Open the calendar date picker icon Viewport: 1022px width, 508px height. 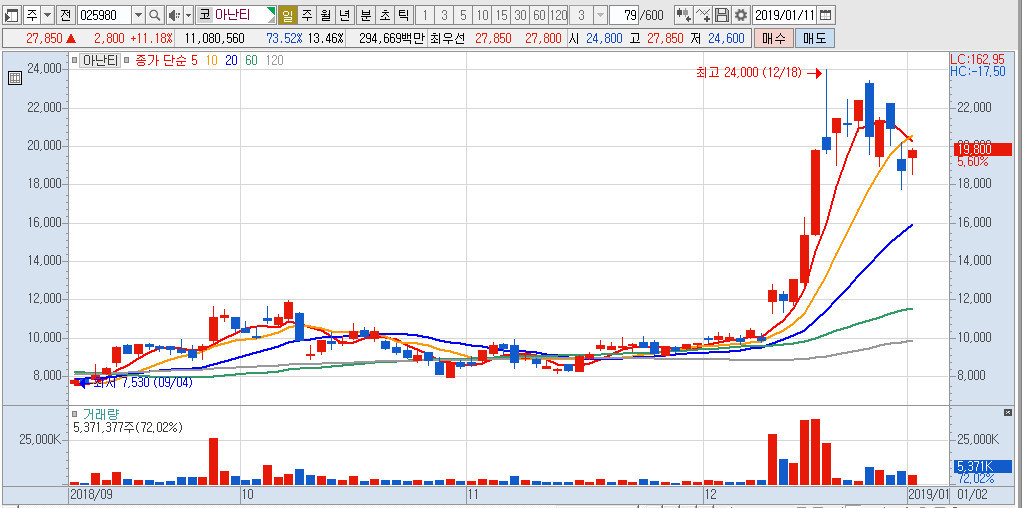point(825,14)
